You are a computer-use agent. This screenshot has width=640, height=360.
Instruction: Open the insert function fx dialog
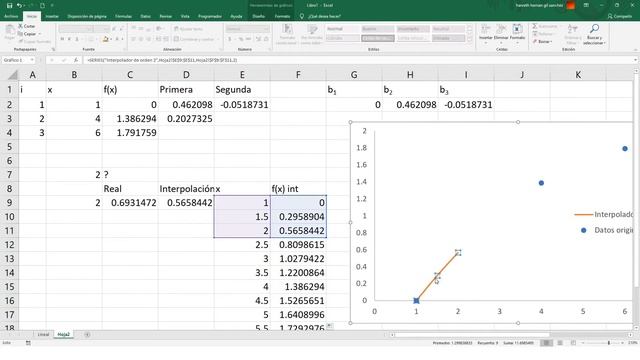(x=76, y=60)
